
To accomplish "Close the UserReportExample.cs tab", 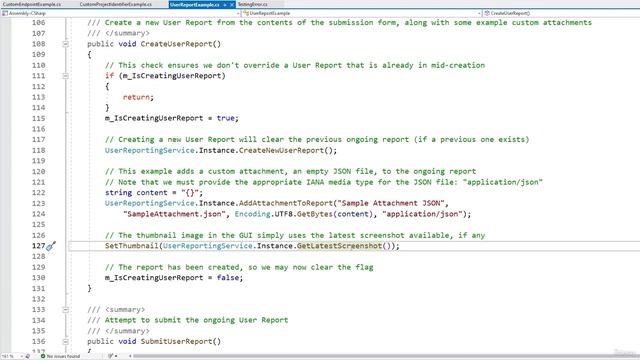I will click(x=232, y=4).
